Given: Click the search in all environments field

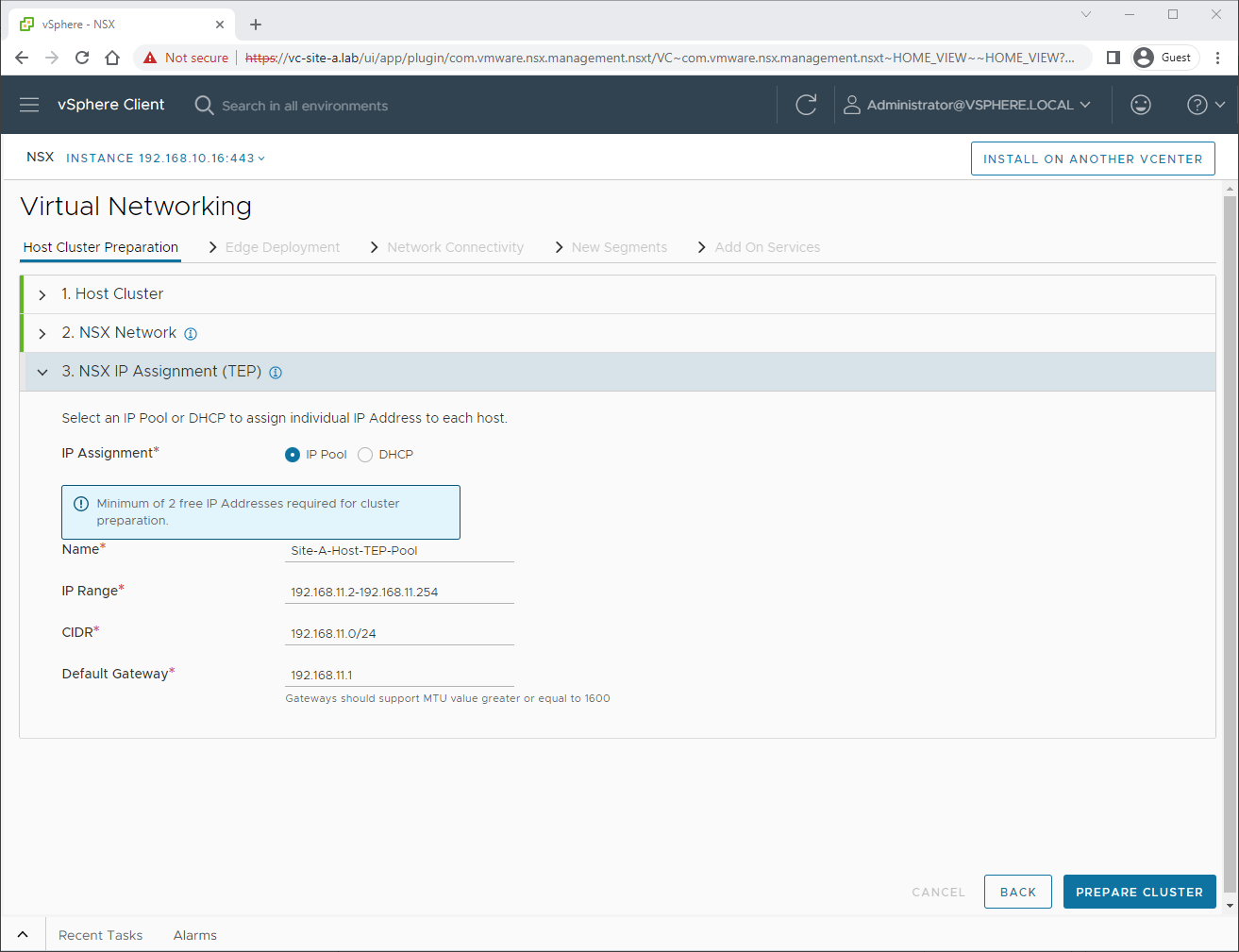Looking at the screenshot, I should 305,106.
